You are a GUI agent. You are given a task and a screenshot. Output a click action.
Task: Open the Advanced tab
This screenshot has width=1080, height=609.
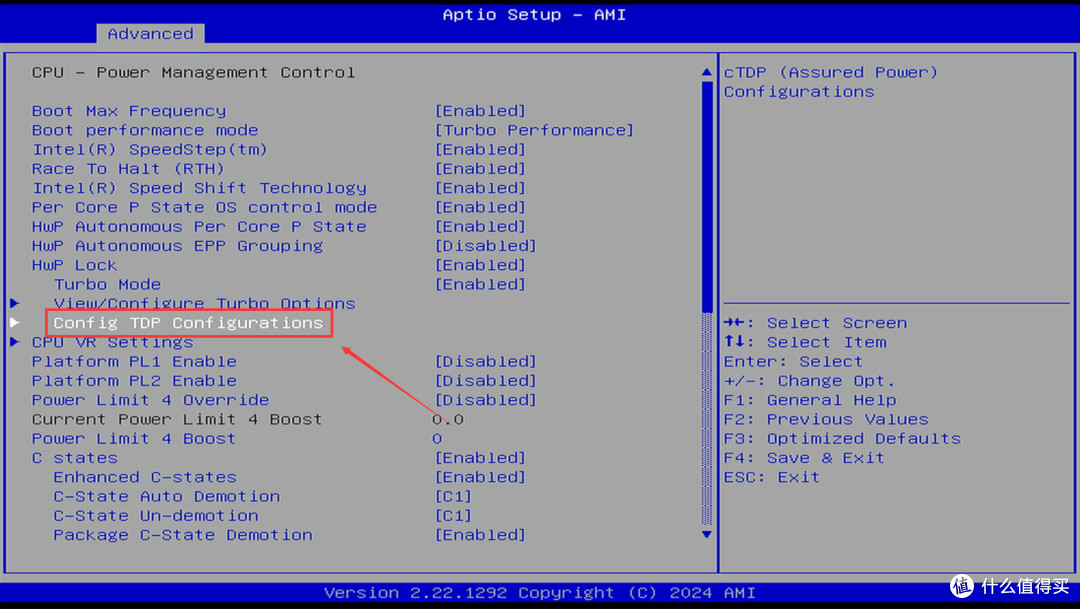point(150,34)
